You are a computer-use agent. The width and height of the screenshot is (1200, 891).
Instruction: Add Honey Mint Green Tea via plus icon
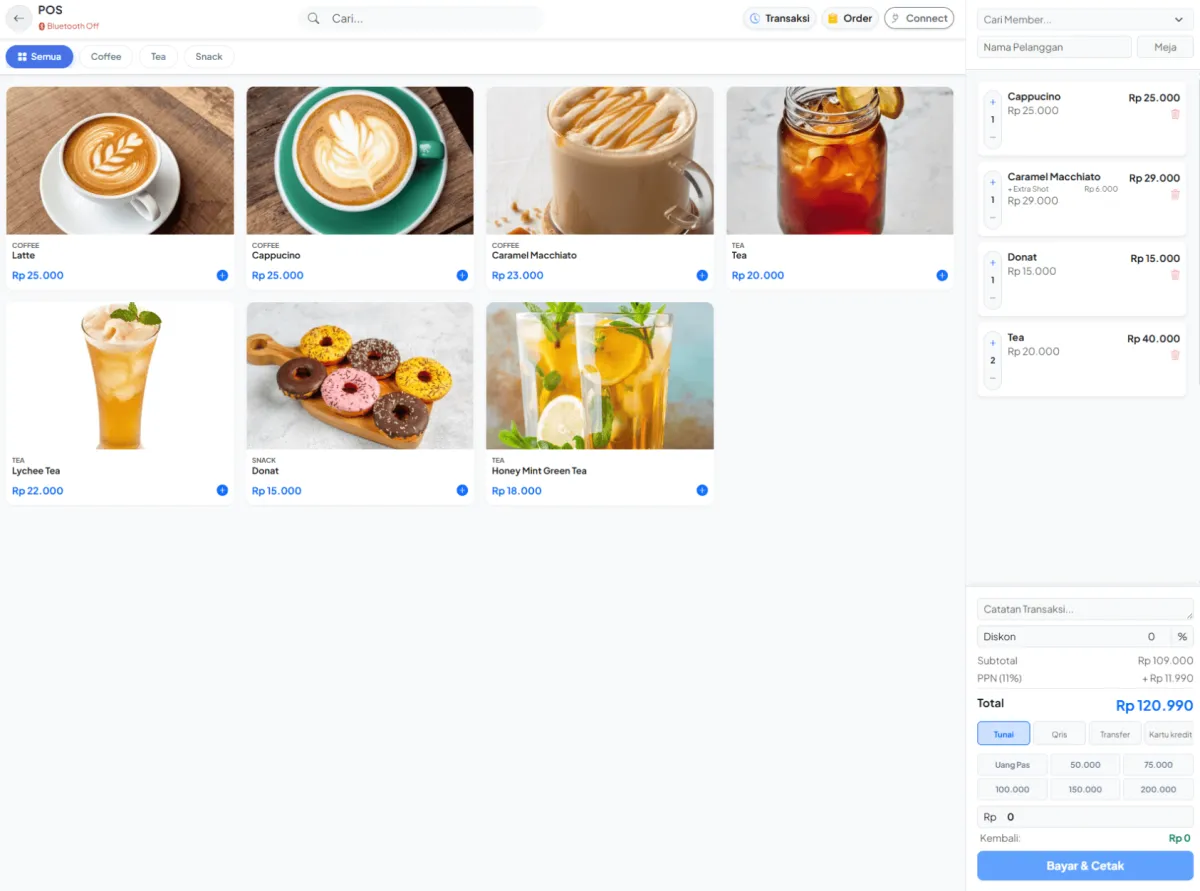click(x=702, y=490)
